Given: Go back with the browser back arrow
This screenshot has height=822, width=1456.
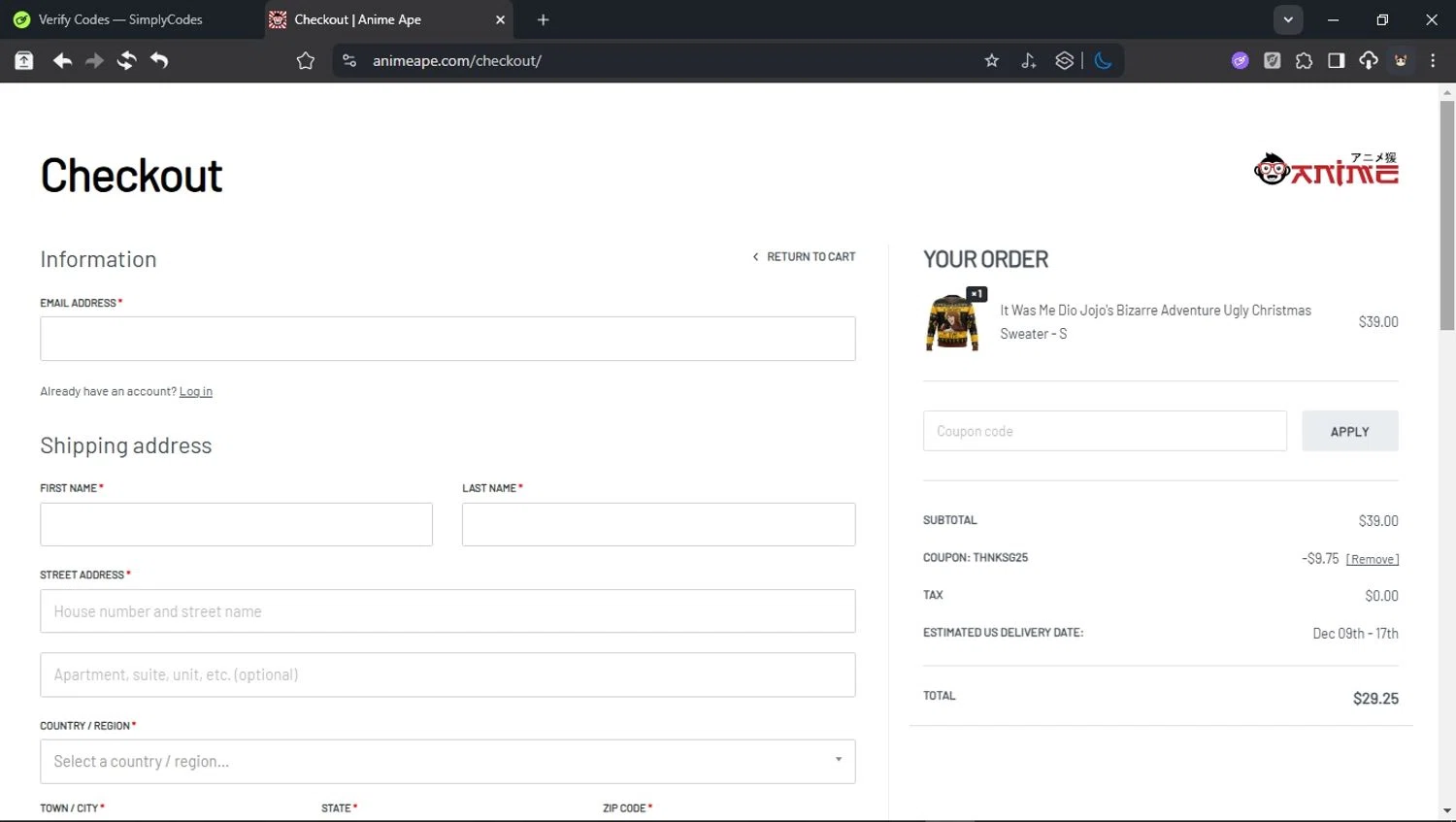Looking at the screenshot, I should pos(62,60).
